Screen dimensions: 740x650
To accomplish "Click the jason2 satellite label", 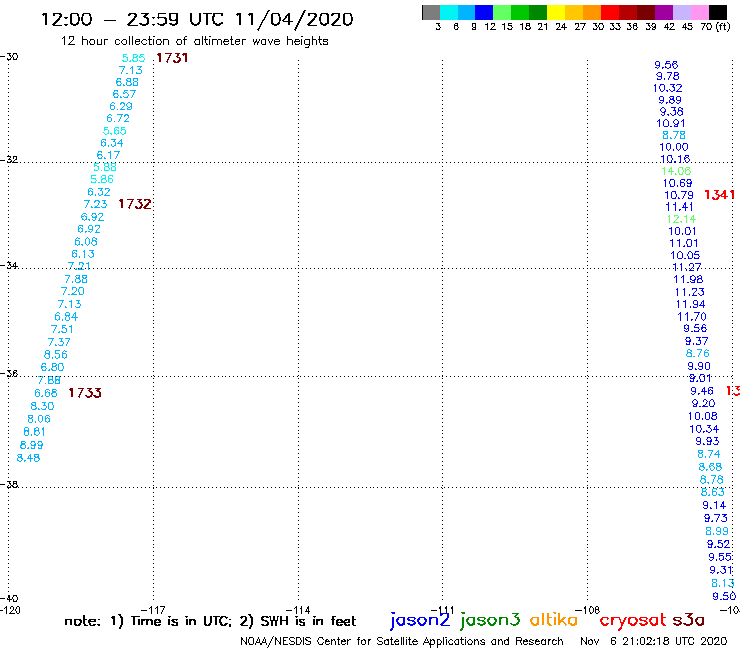I will click(x=420, y=620).
